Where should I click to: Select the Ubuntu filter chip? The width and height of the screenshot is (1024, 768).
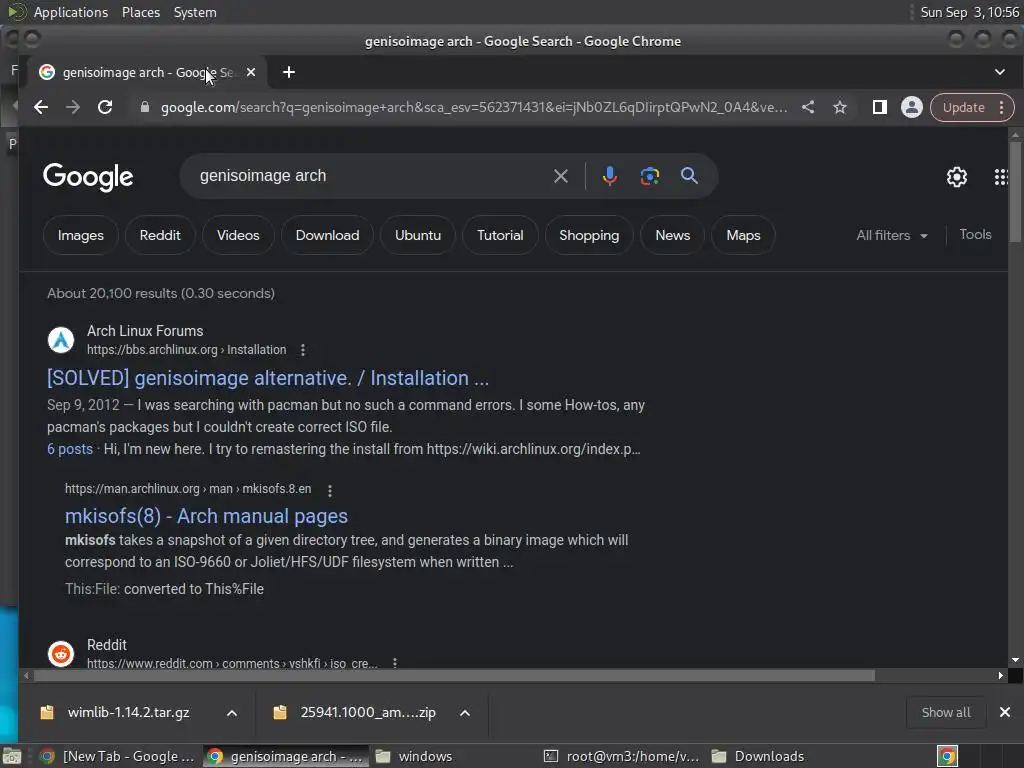(x=418, y=235)
